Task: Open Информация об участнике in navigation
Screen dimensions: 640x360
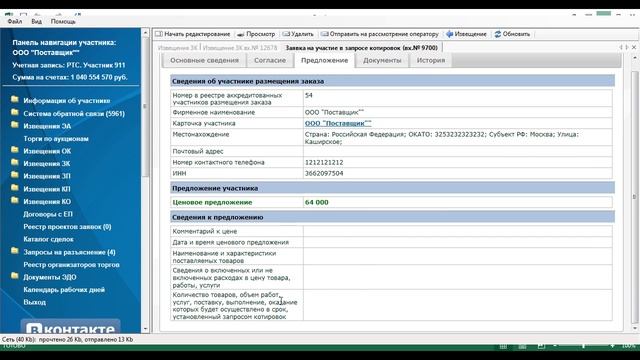Action: (67, 100)
